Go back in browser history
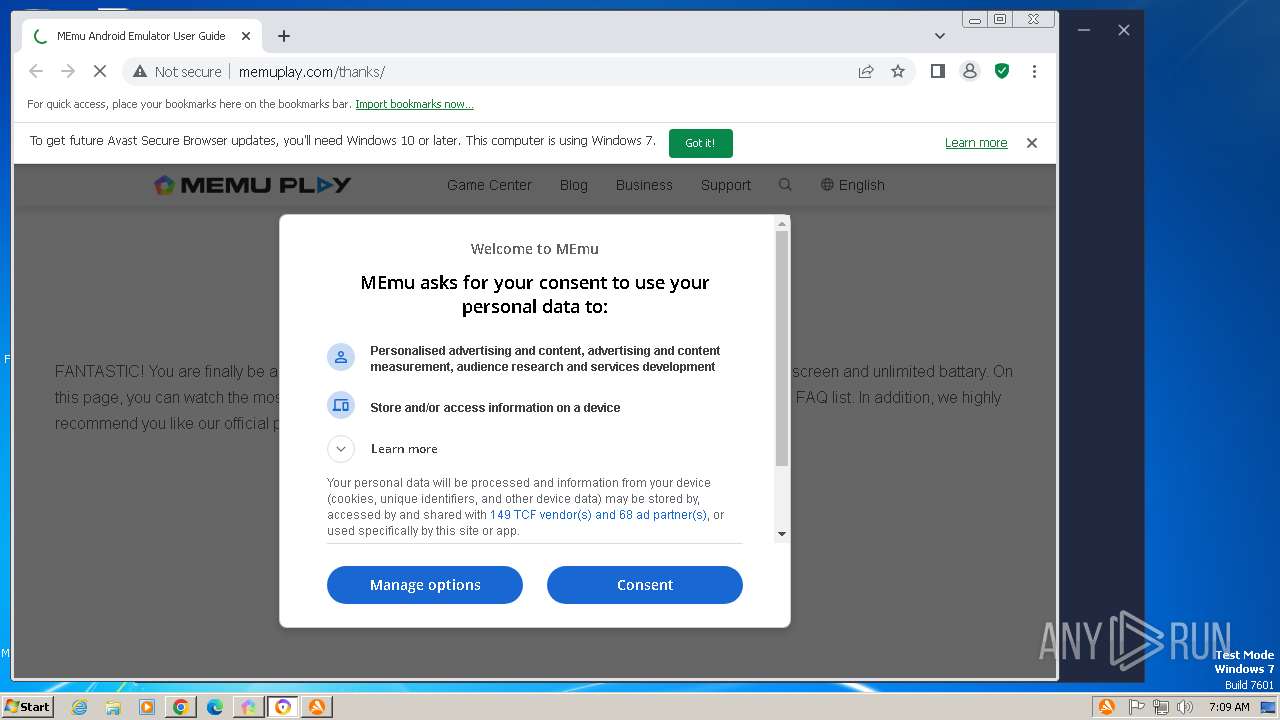1280x720 pixels. (x=36, y=71)
